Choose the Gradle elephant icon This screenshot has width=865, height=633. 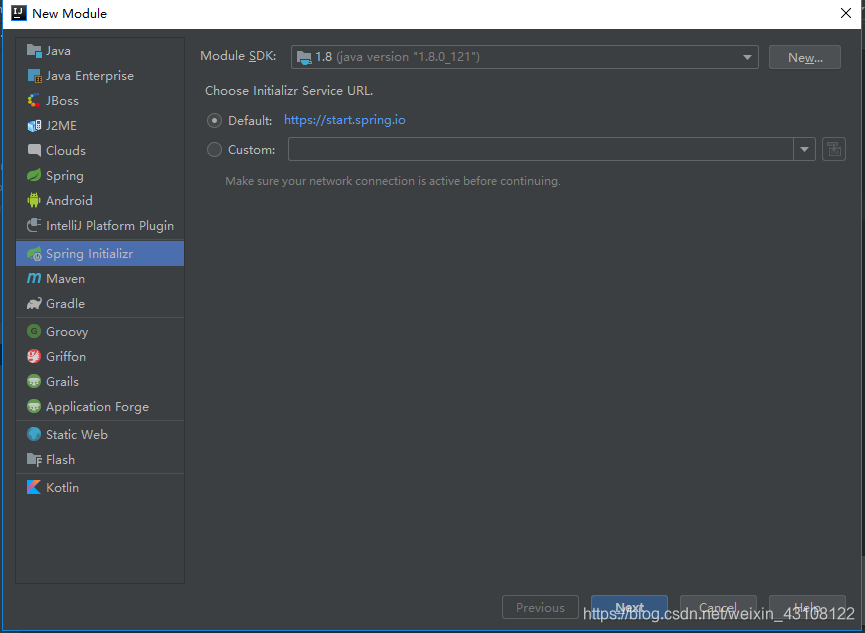[34, 304]
